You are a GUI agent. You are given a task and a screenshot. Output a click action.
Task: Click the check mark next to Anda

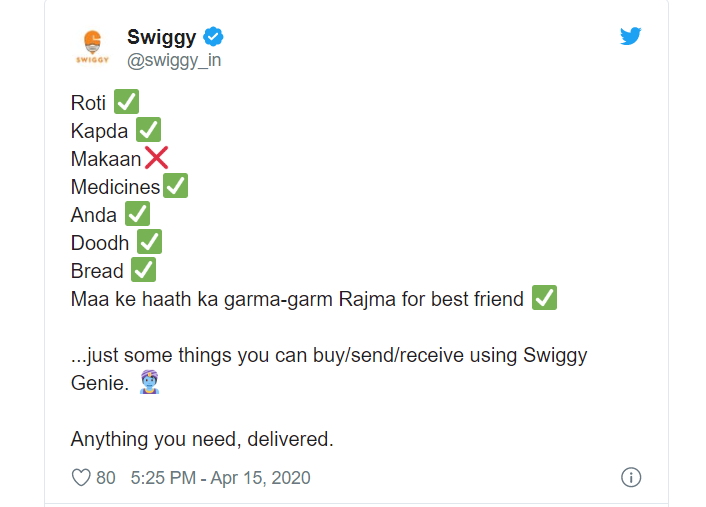tap(137, 214)
